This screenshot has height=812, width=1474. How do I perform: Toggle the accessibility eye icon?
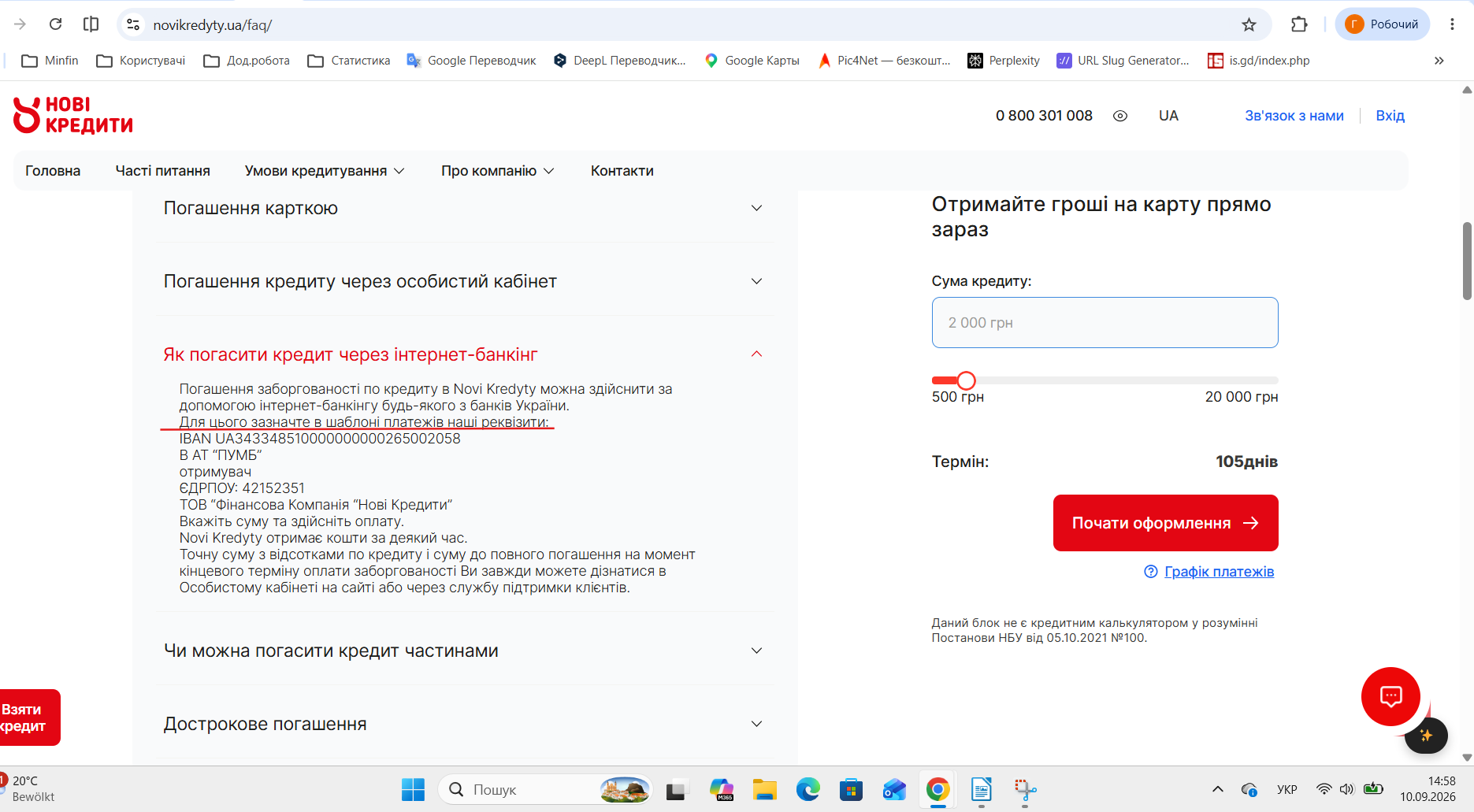1120,116
